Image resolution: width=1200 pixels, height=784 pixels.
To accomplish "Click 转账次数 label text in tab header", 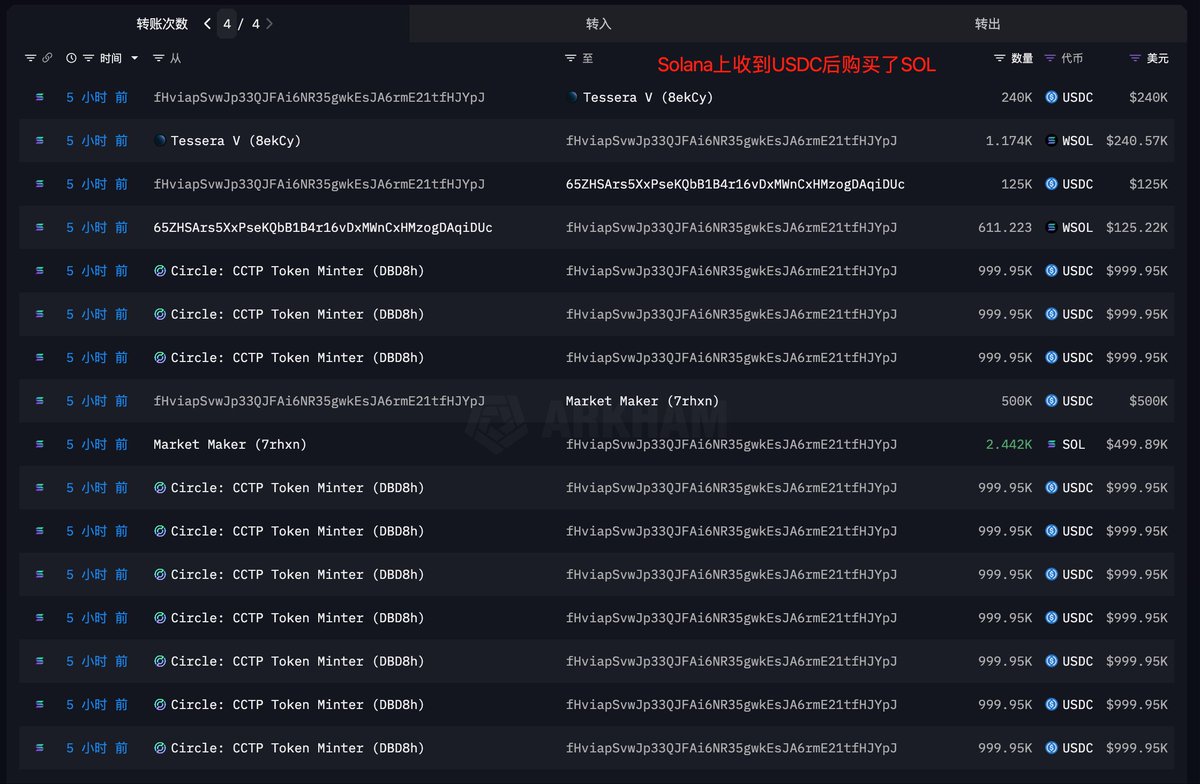I will (x=162, y=23).
